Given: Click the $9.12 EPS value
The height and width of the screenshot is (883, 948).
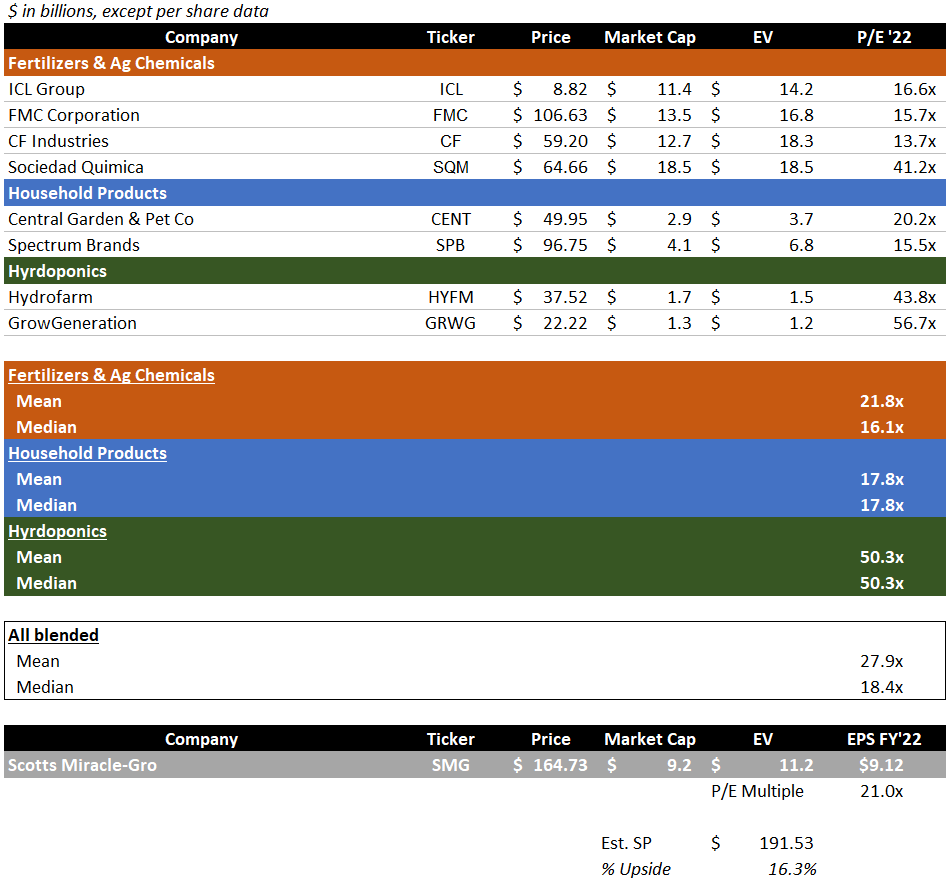Looking at the screenshot, I should click(x=881, y=765).
